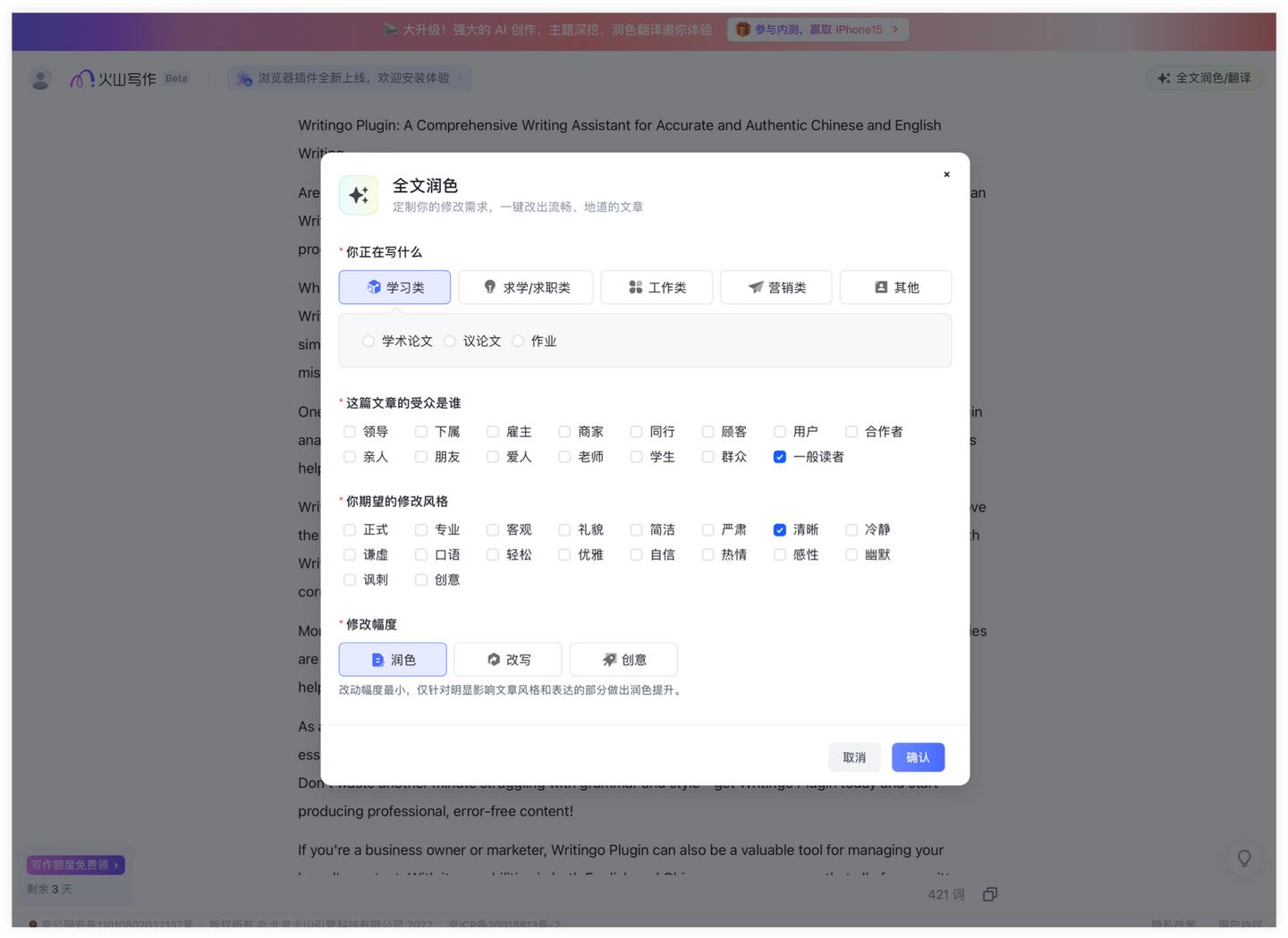Check the 冷静 style checkbox

pyautogui.click(x=852, y=530)
